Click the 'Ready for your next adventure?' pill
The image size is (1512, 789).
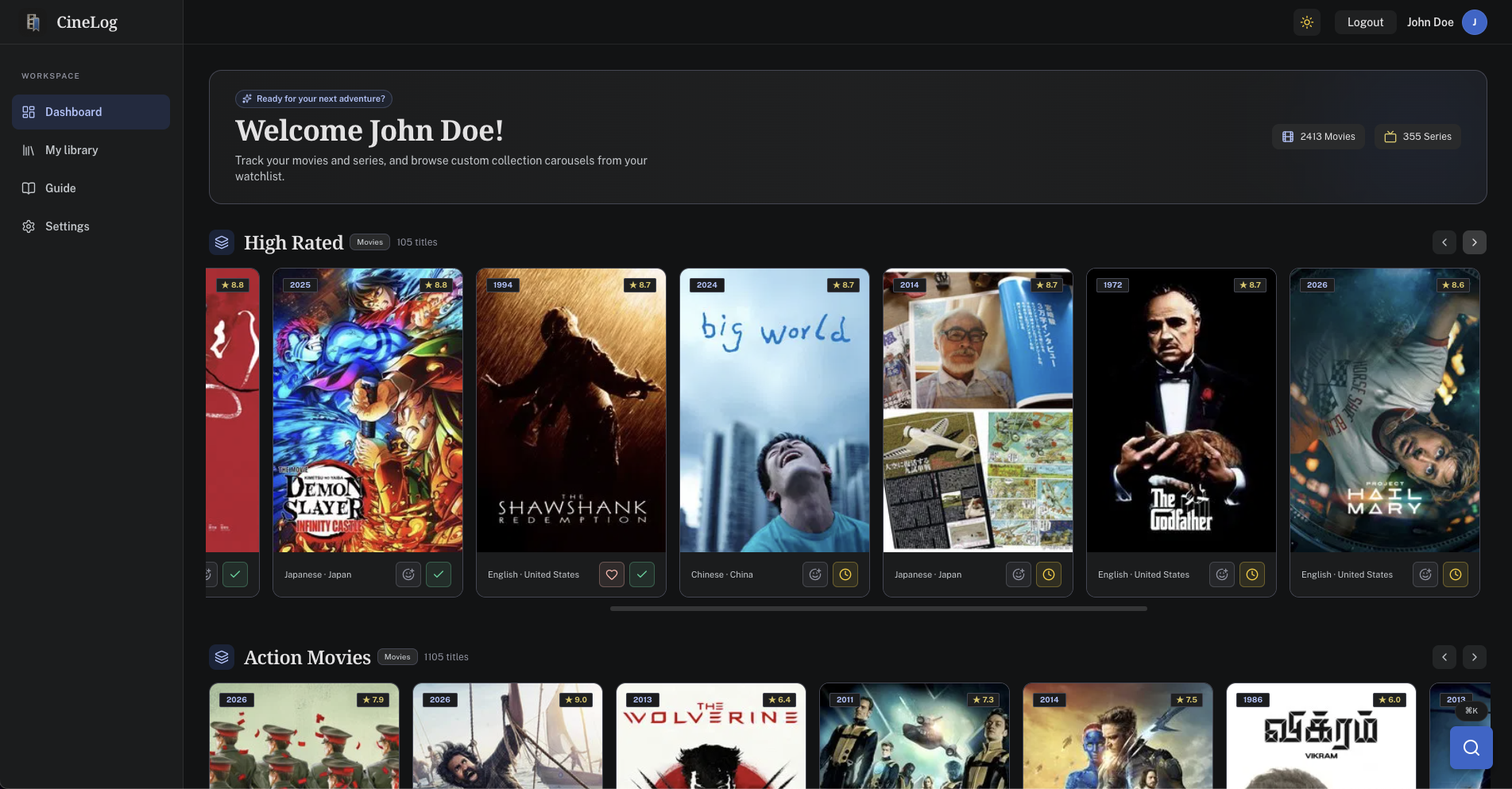pos(314,99)
